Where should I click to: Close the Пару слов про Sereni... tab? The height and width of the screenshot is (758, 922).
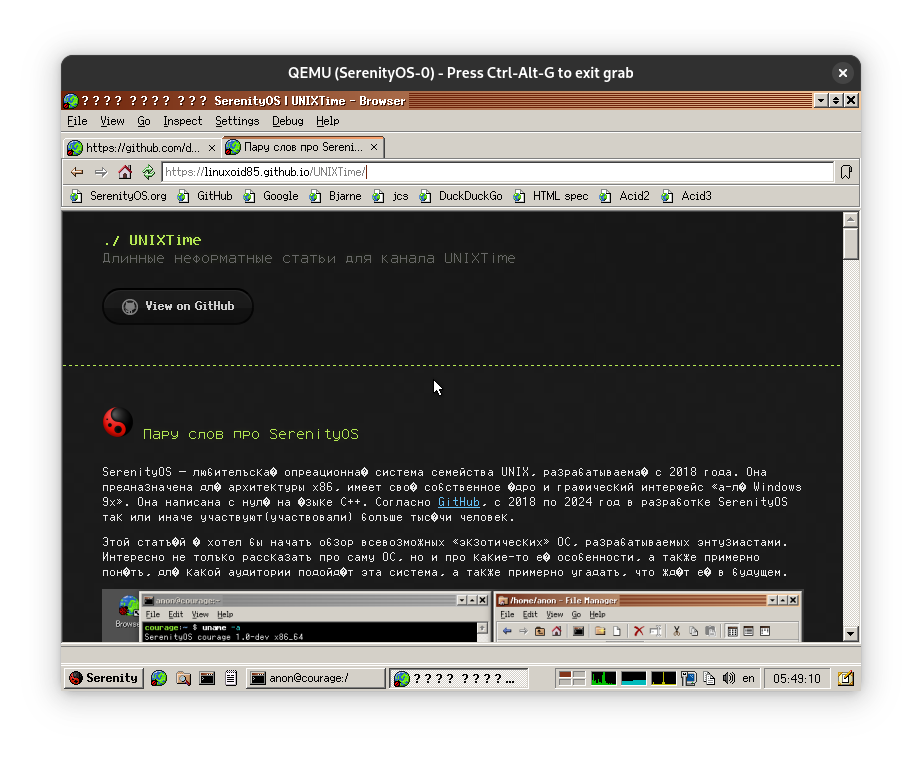pyautogui.click(x=374, y=147)
